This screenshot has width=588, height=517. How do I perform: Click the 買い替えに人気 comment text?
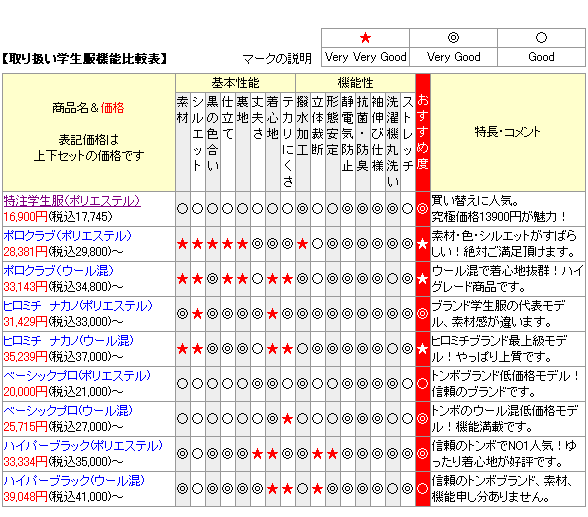(475, 201)
